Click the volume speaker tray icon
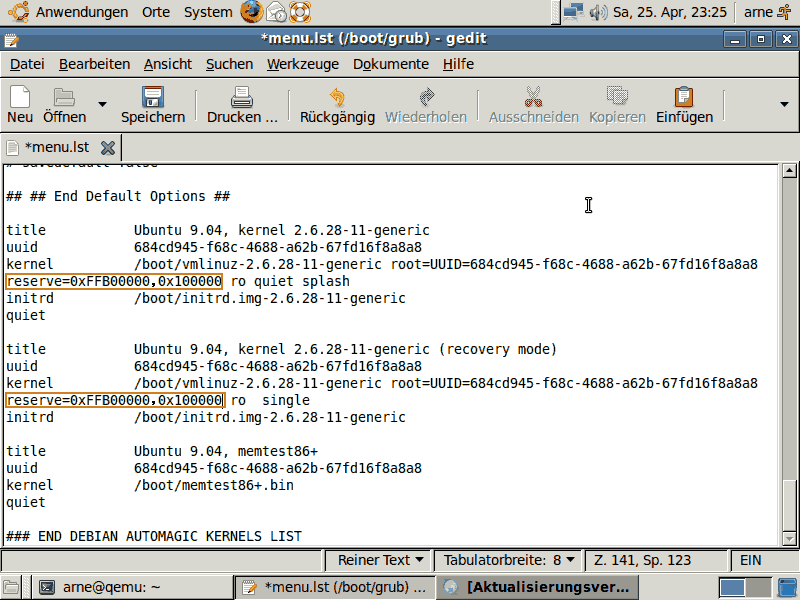 click(598, 12)
